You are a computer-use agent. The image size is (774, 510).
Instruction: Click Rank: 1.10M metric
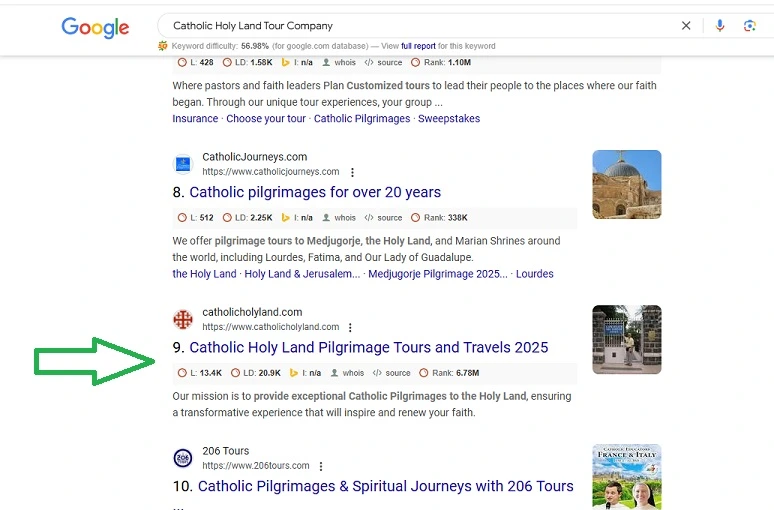tap(441, 63)
